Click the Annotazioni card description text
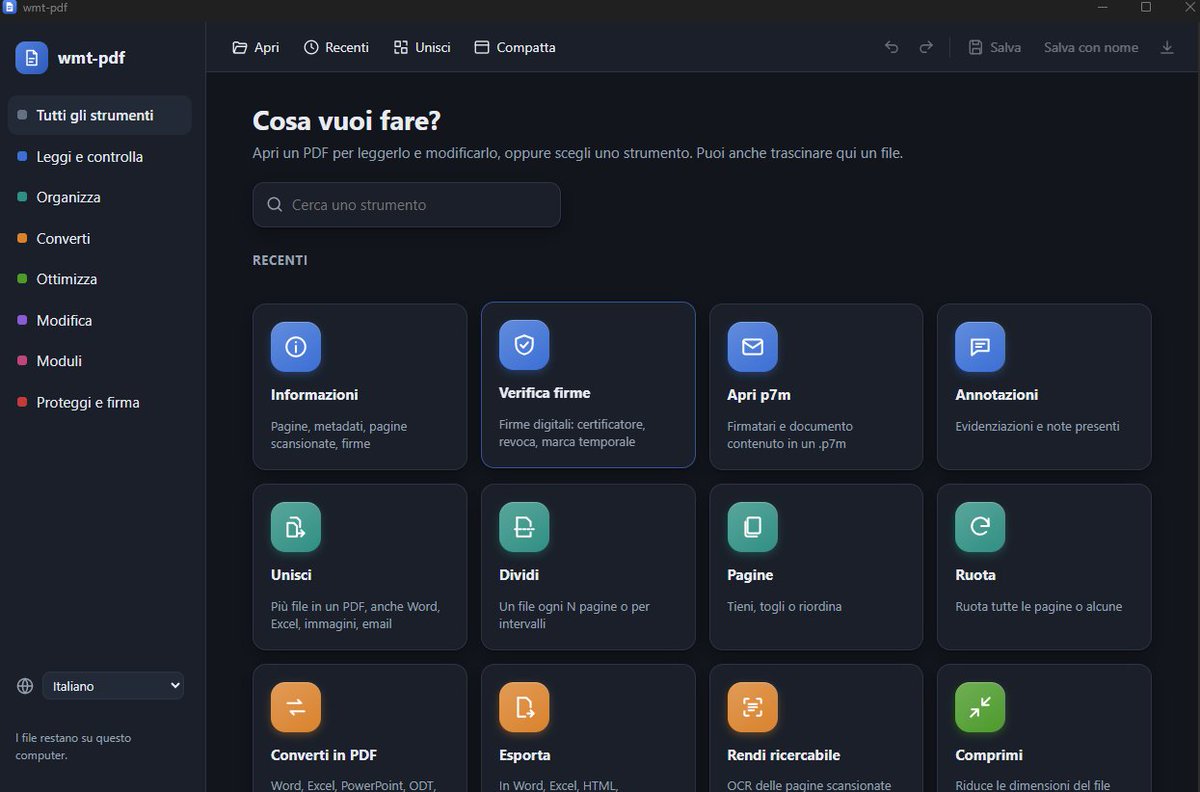 (x=1037, y=426)
